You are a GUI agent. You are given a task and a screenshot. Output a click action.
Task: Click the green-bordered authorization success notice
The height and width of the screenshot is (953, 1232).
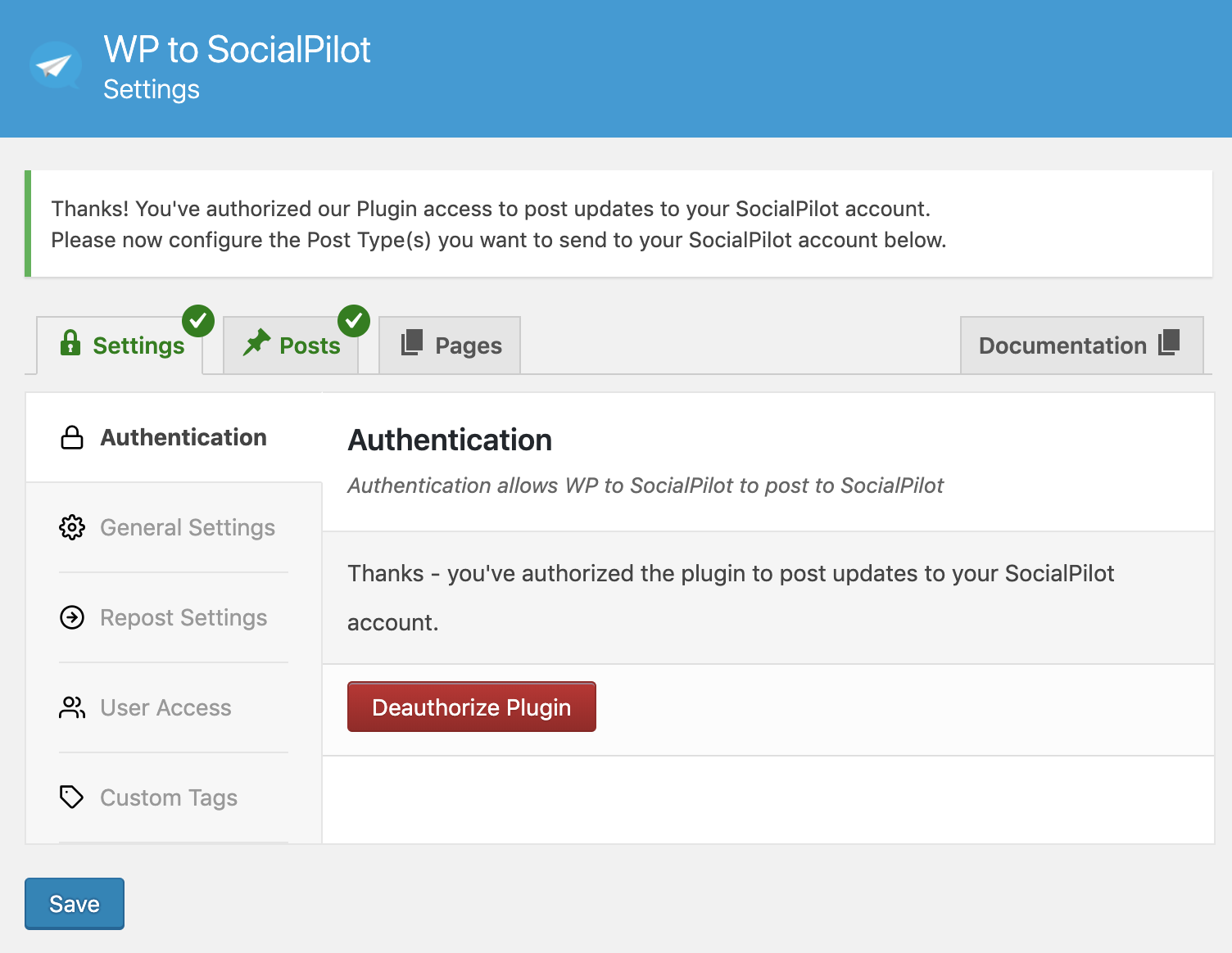[x=618, y=224]
